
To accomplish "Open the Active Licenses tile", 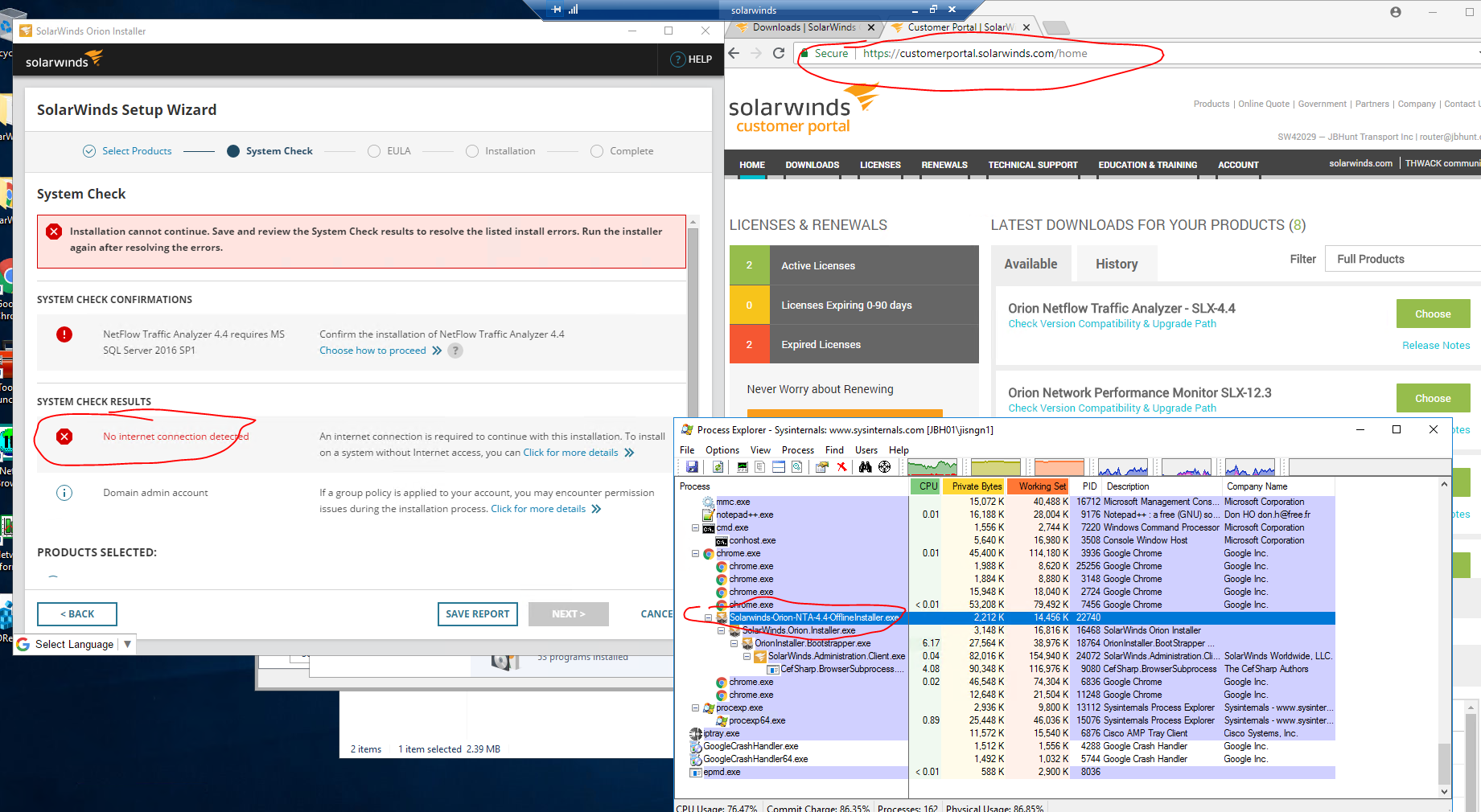I will tap(854, 265).
